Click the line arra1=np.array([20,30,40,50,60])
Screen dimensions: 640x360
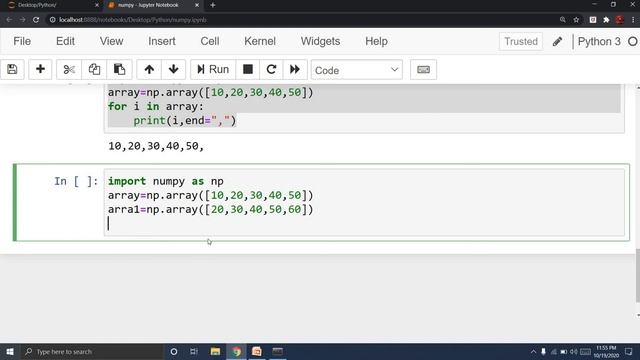211,209
